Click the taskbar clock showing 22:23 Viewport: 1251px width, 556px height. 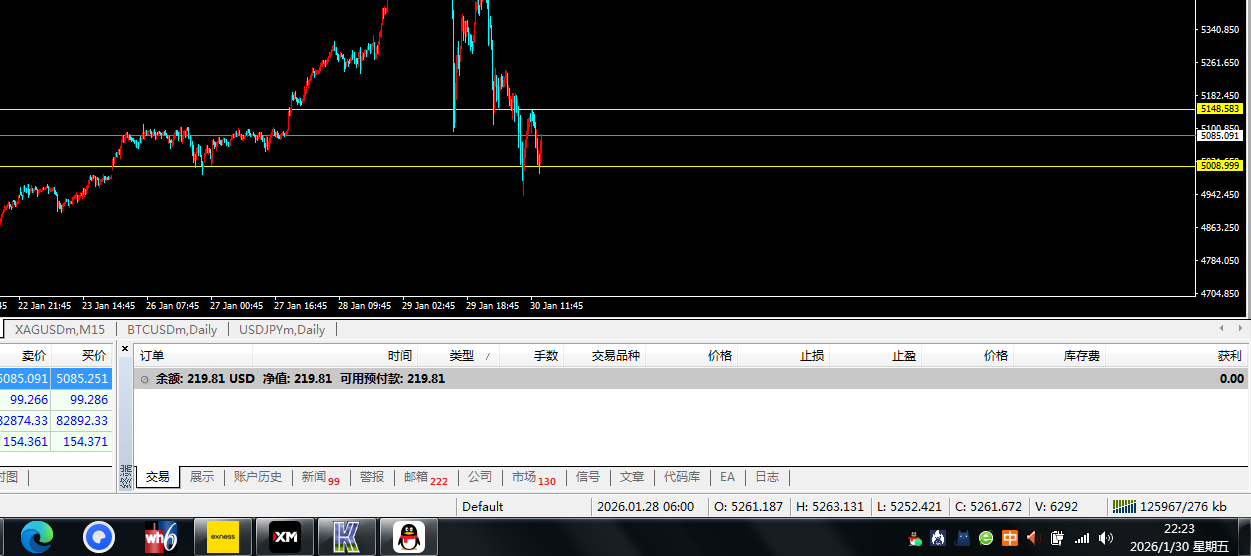point(1178,537)
